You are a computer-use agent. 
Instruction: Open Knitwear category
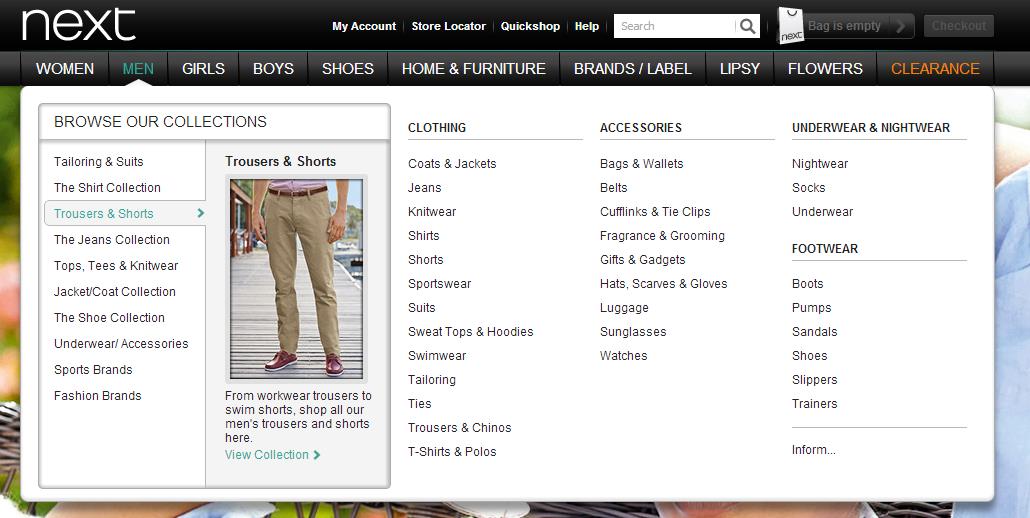coord(432,211)
